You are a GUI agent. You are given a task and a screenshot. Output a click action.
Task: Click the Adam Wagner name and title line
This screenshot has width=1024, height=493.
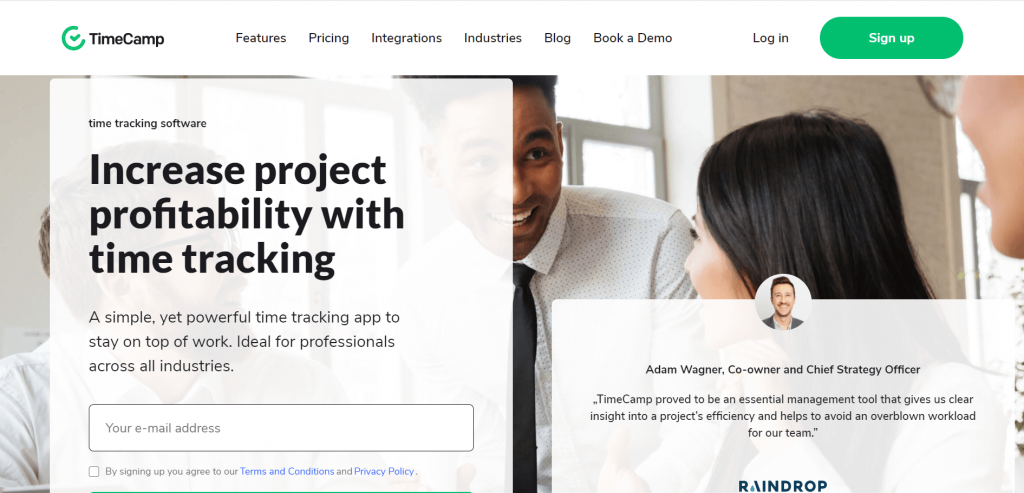point(782,370)
